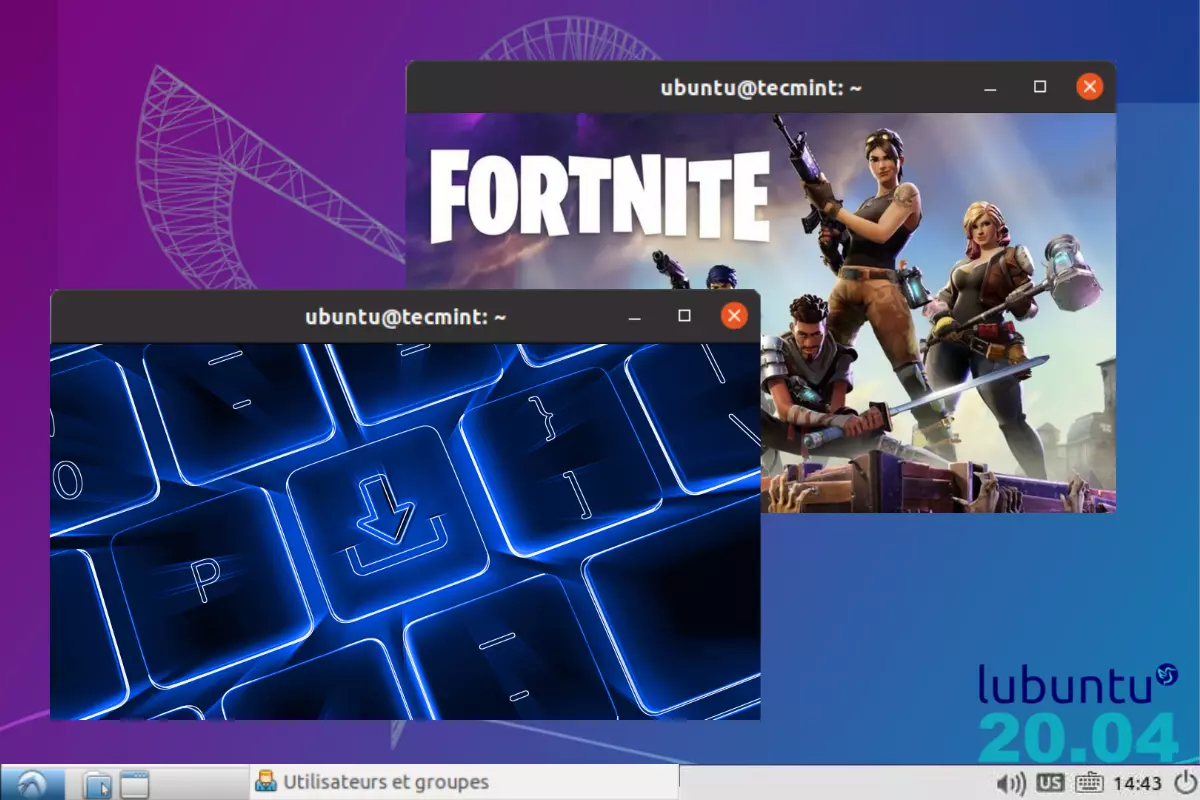1200x800 pixels.
Task: Minimize the Fortnite image window
Action: coord(991,88)
